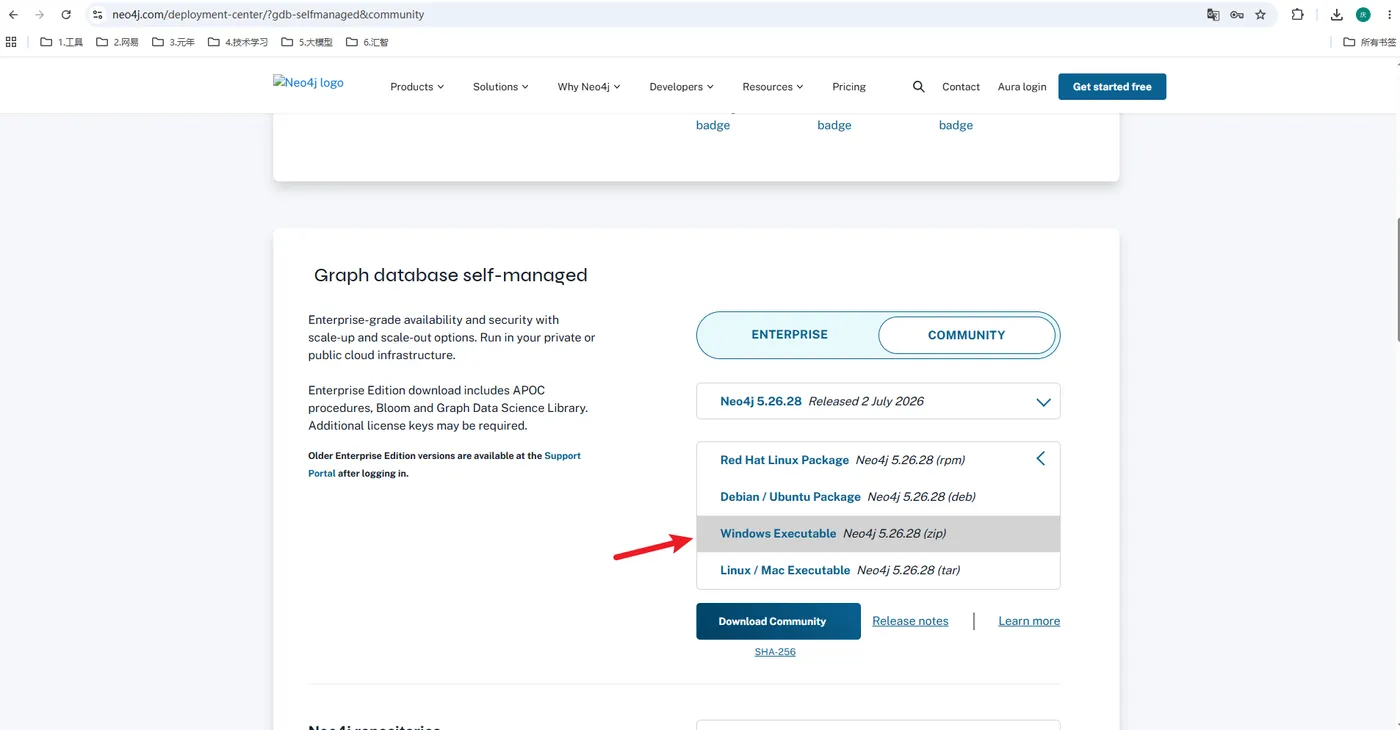The height and width of the screenshot is (730, 1400).
Task: Focus the address bar URL field
Action: (x=640, y=15)
